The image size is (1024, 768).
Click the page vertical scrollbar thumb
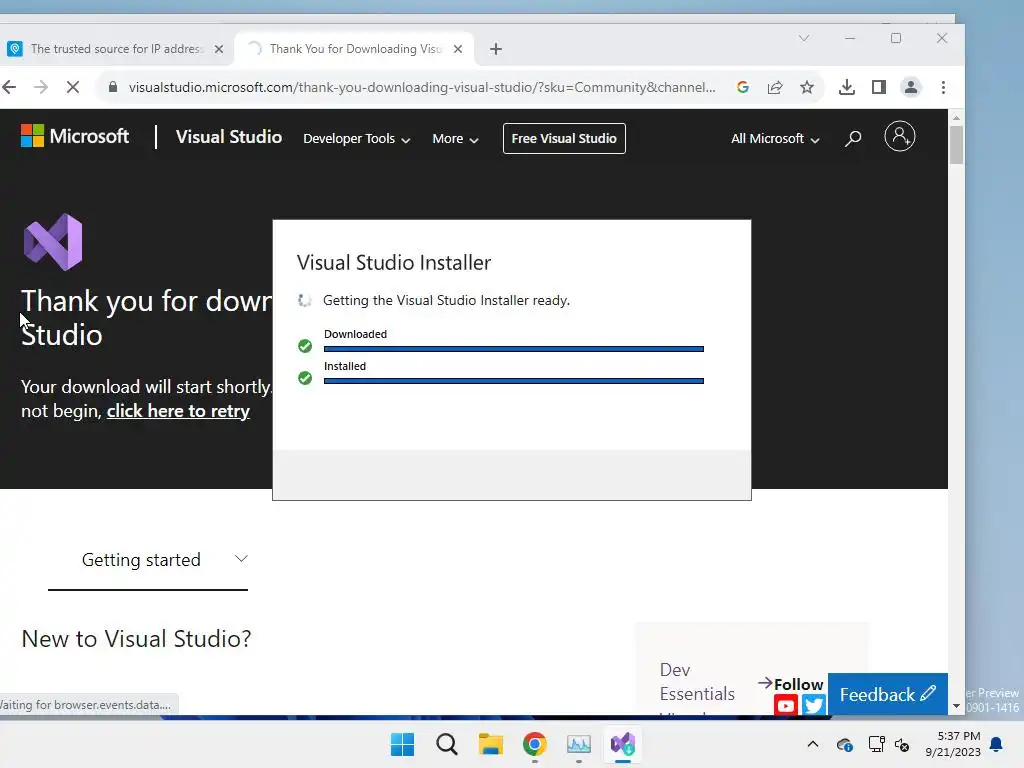956,145
